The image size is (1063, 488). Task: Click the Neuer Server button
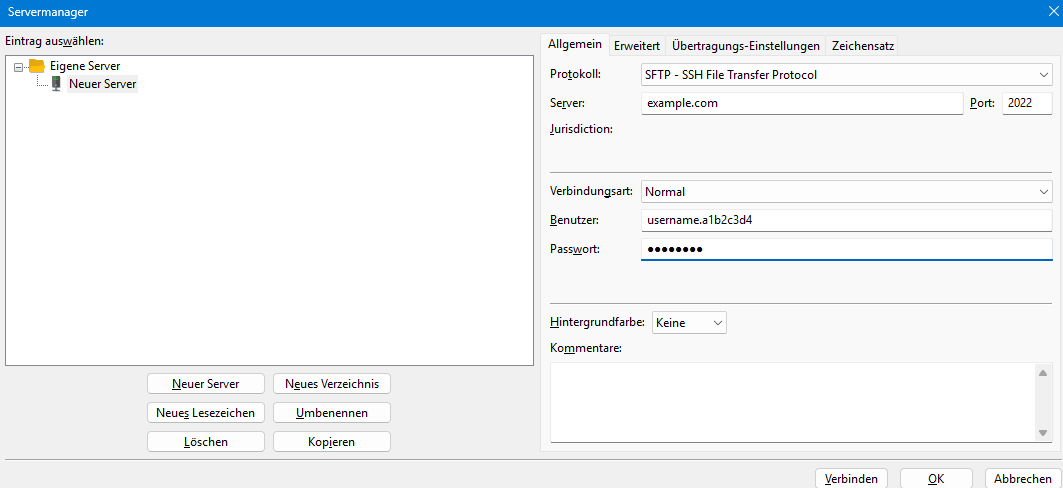click(x=205, y=384)
